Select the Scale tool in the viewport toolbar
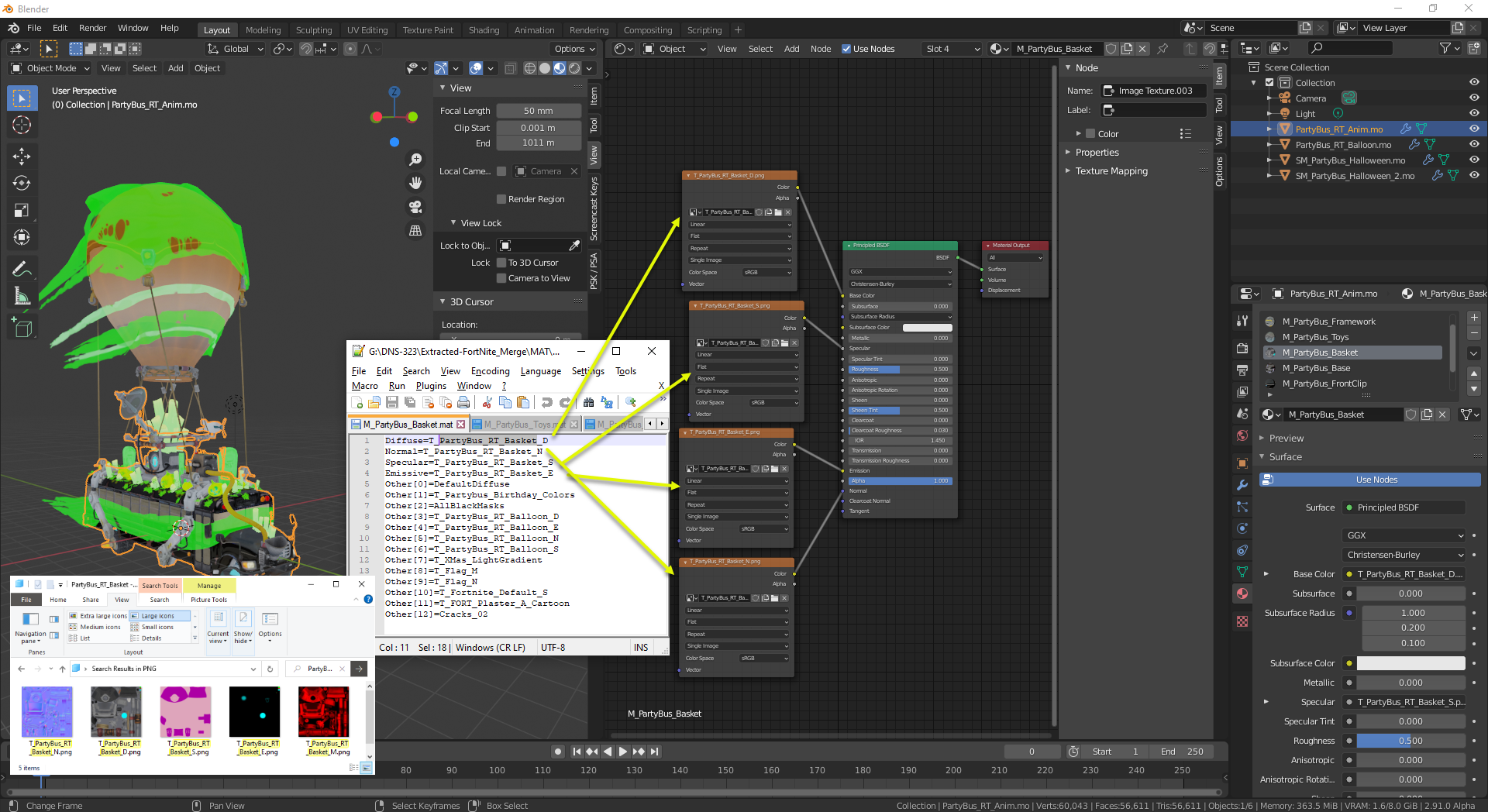Viewport: 1488px width, 812px height. pos(22,210)
